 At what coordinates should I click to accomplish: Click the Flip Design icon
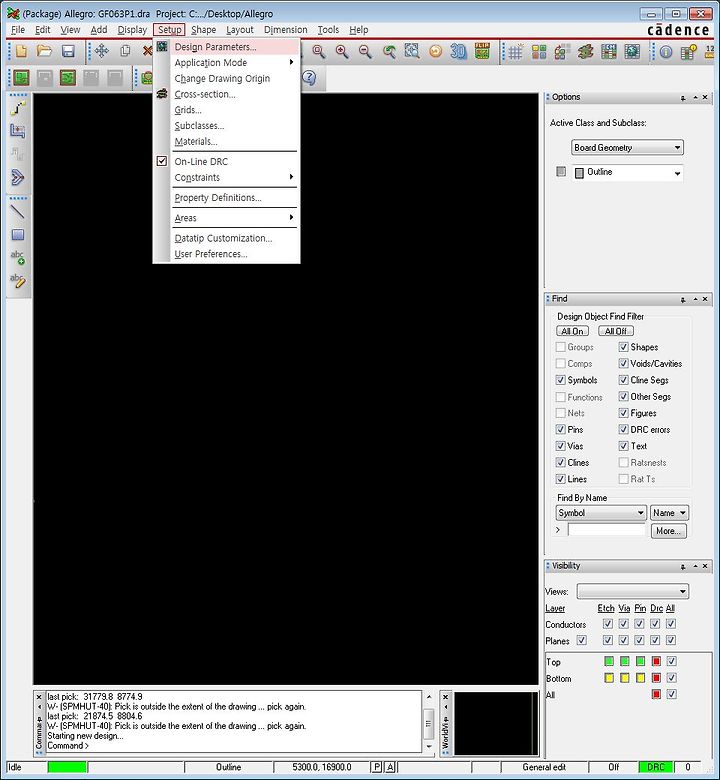[482, 51]
